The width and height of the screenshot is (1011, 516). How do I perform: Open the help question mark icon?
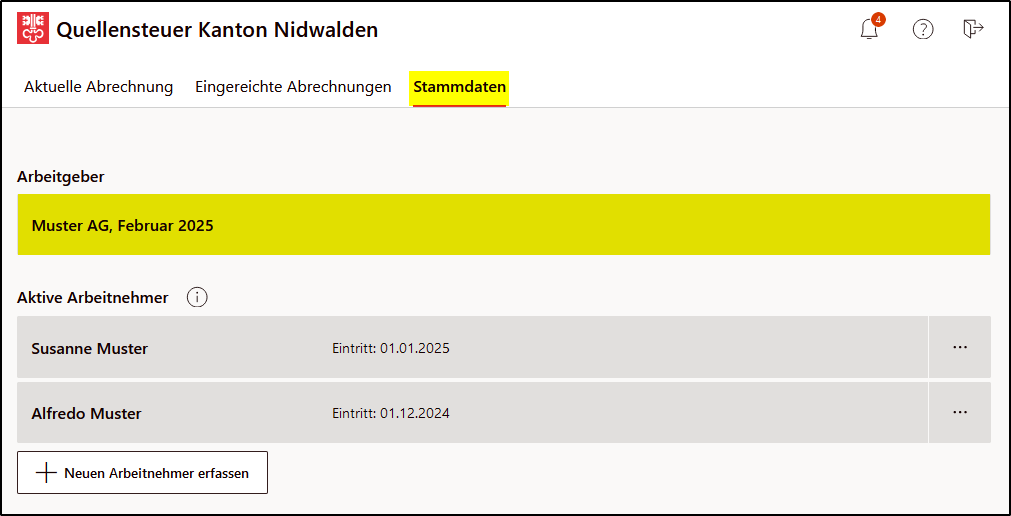tap(923, 30)
